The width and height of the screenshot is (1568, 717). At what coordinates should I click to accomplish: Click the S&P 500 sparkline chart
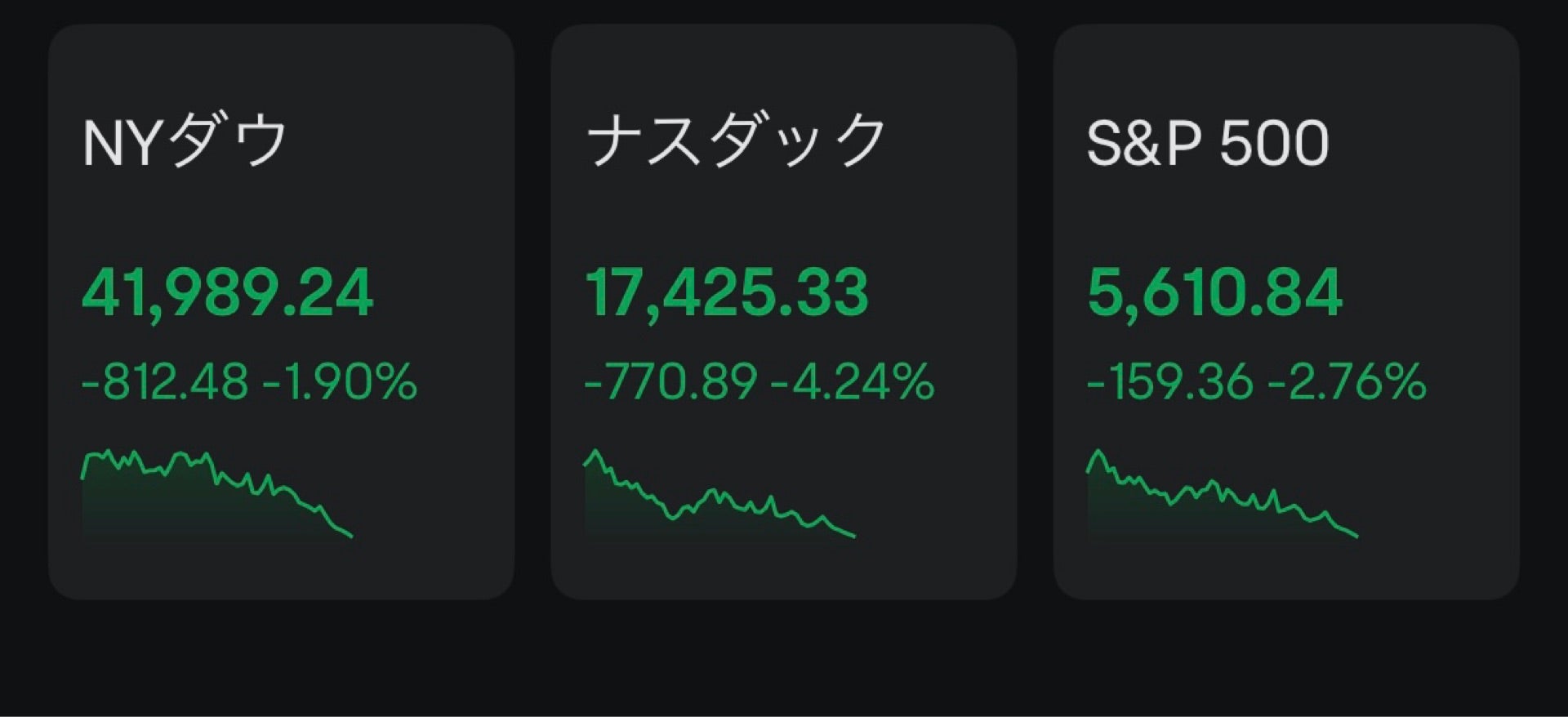point(1223,494)
